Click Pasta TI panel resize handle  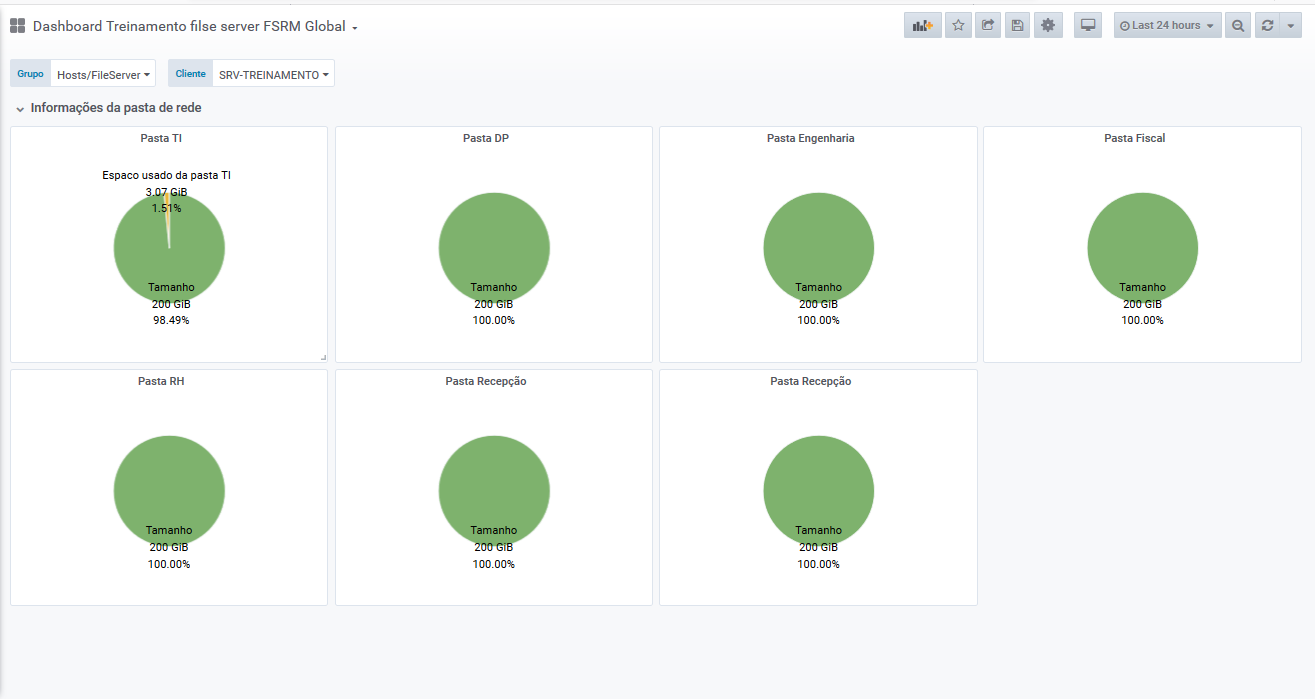click(x=322, y=357)
